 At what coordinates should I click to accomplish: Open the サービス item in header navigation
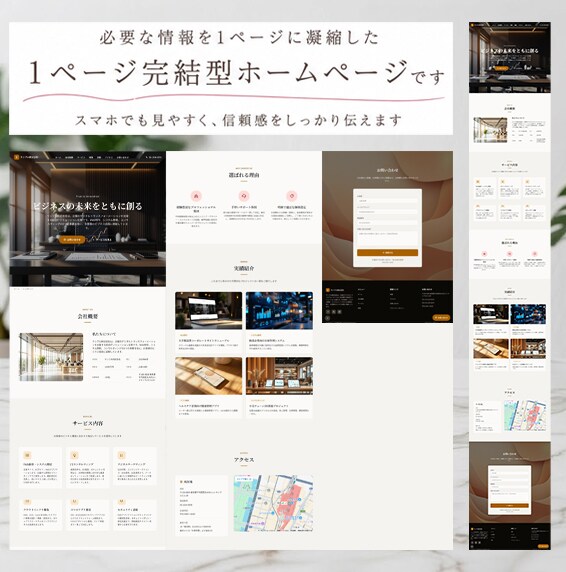pyautogui.click(x=81, y=158)
